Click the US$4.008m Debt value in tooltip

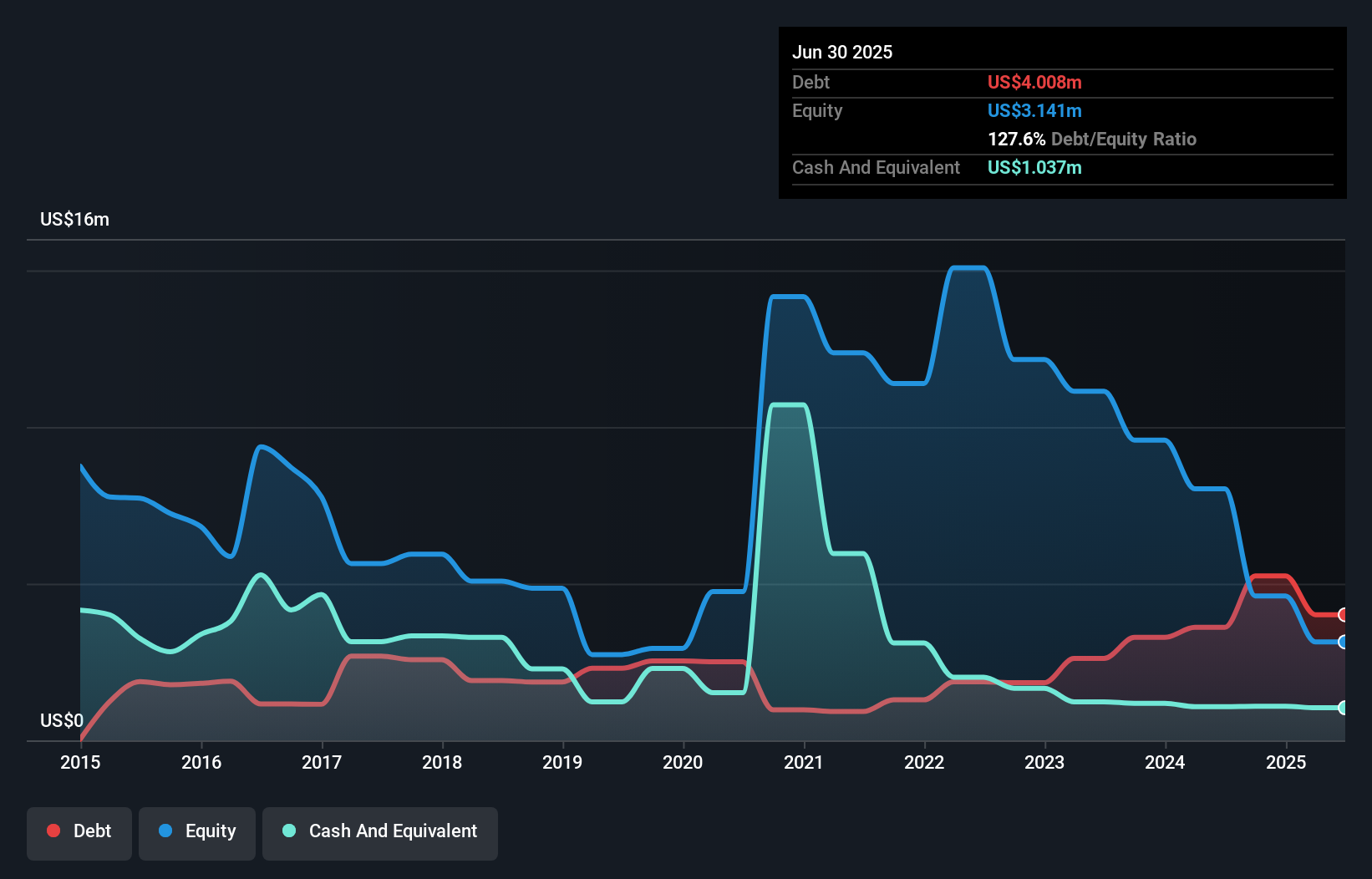click(x=1034, y=82)
